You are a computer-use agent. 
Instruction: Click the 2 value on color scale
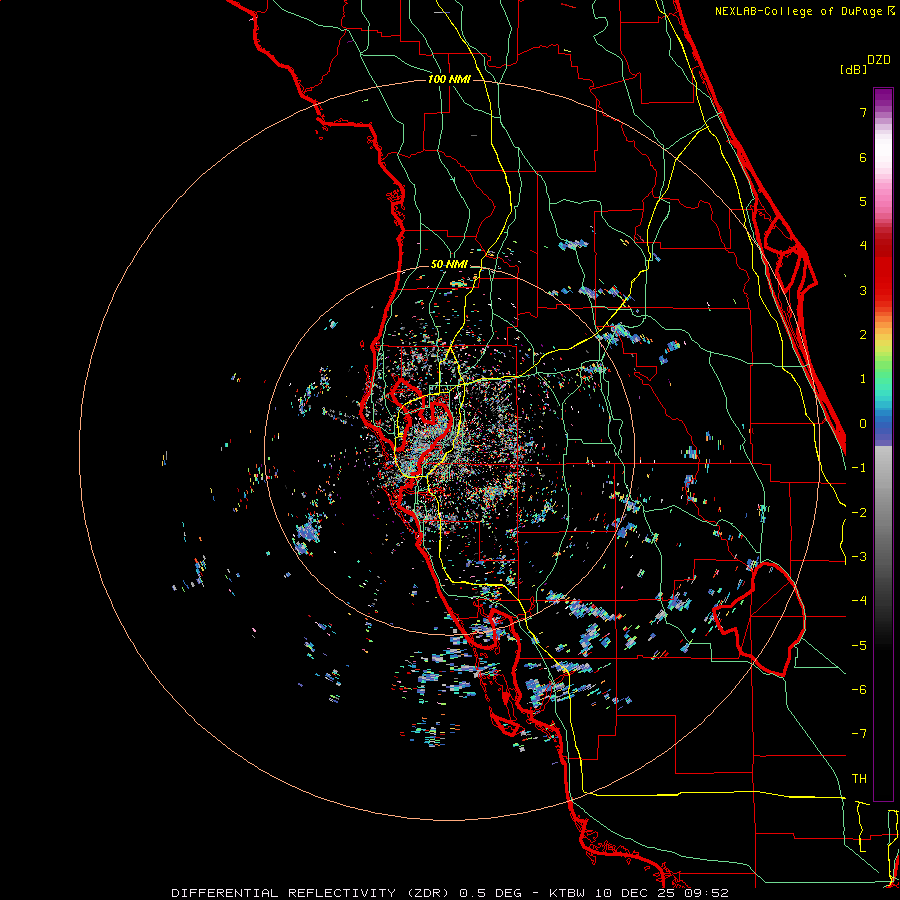coord(863,335)
